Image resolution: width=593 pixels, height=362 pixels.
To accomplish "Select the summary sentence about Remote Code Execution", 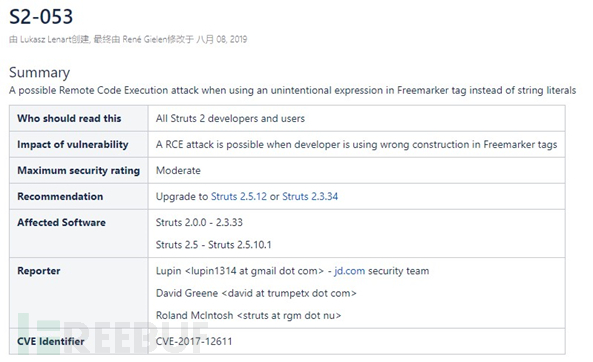I will (292, 90).
